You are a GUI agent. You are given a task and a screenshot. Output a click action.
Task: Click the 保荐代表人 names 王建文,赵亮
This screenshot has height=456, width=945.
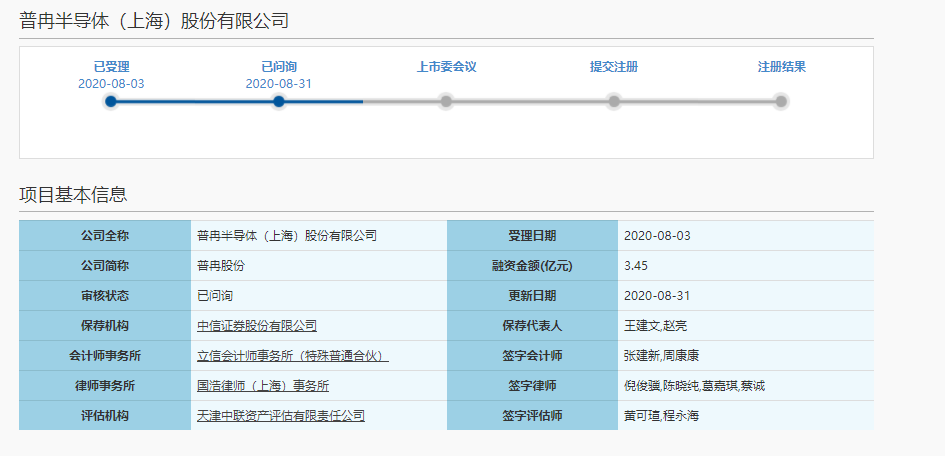pyautogui.click(x=657, y=326)
